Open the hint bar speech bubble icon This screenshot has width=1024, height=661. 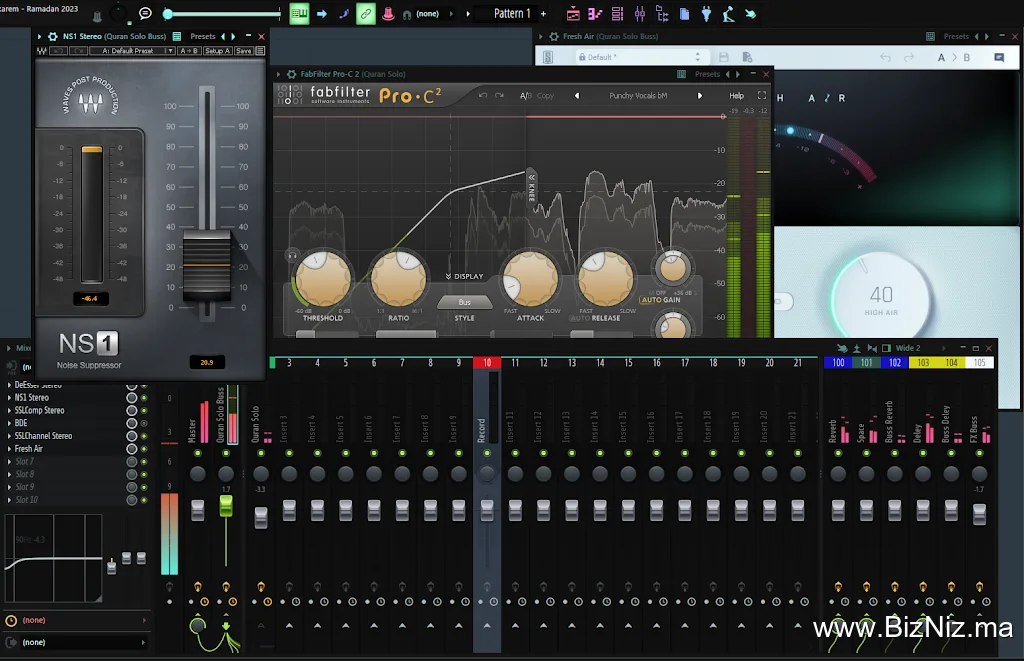pyautogui.click(x=145, y=14)
